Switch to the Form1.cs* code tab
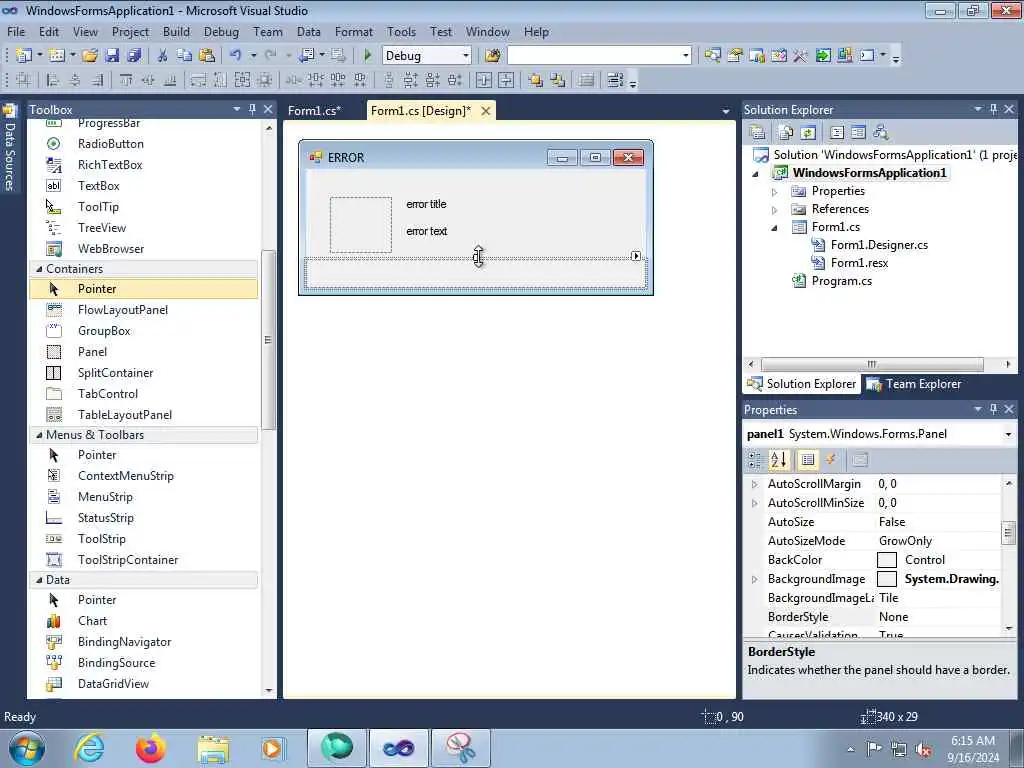1024x768 pixels. pos(314,111)
